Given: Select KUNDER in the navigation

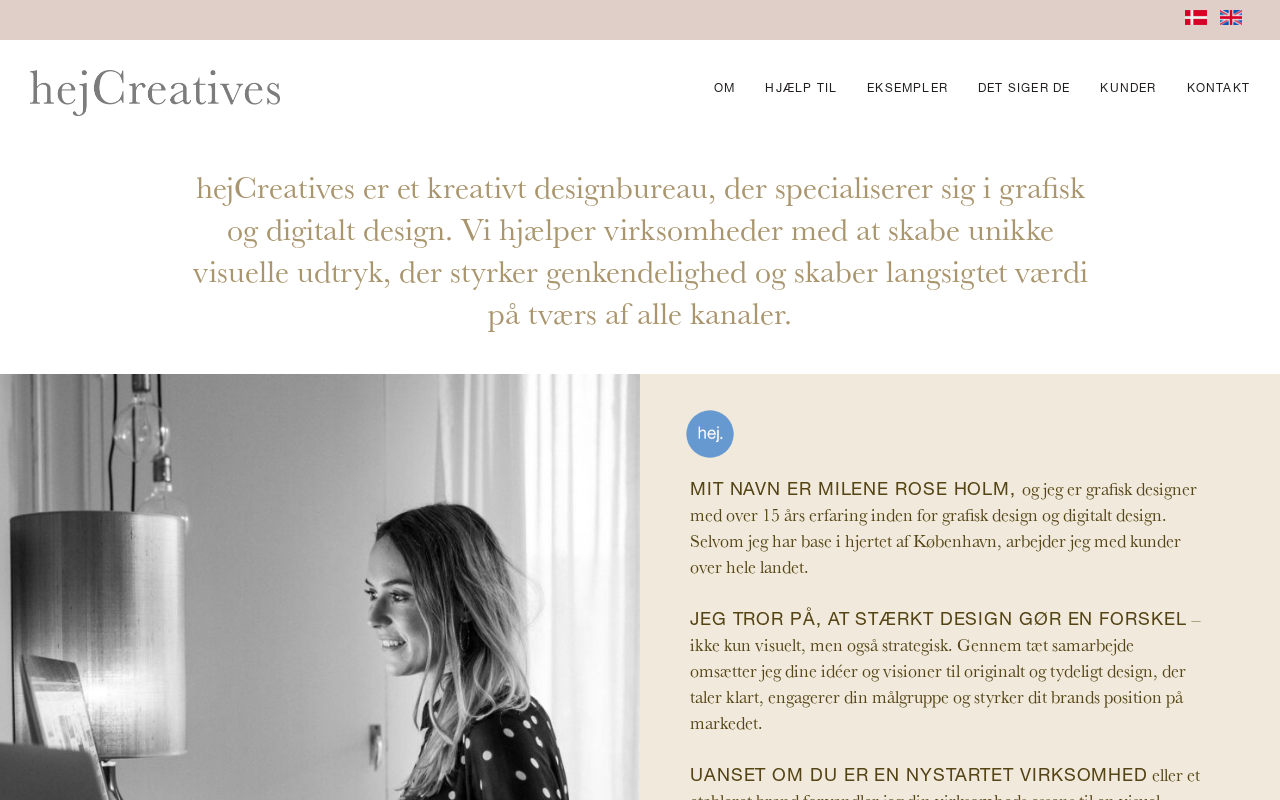Looking at the screenshot, I should coord(1128,88).
